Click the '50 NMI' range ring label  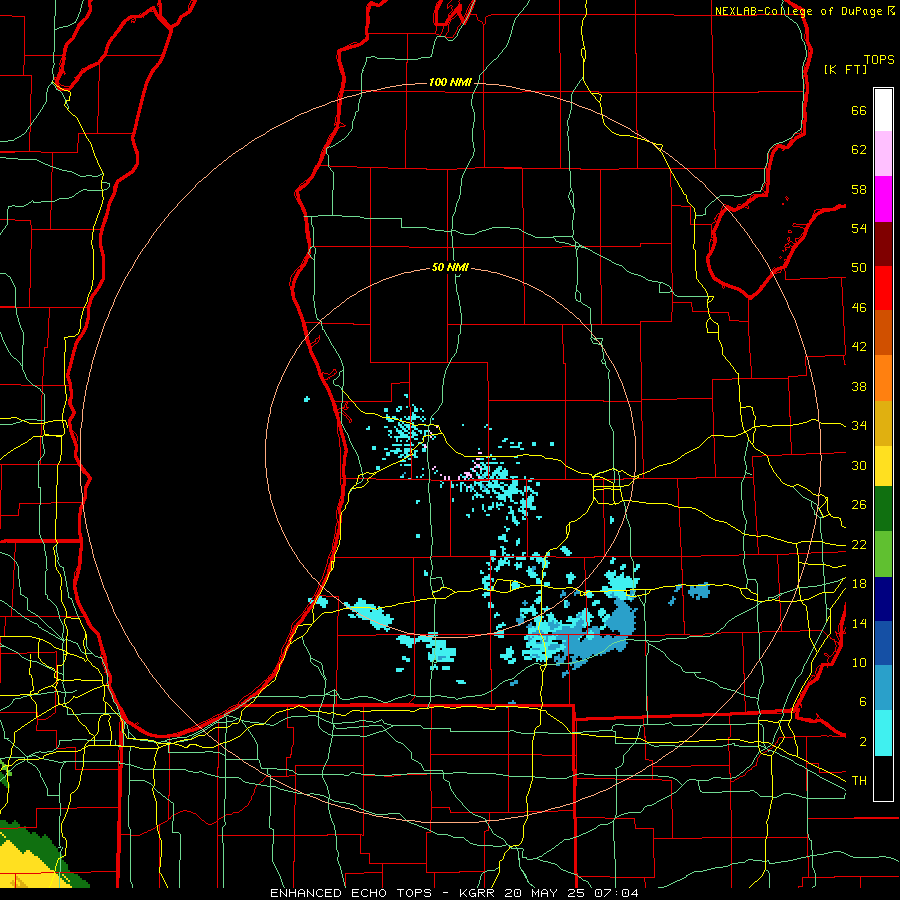coord(451,267)
